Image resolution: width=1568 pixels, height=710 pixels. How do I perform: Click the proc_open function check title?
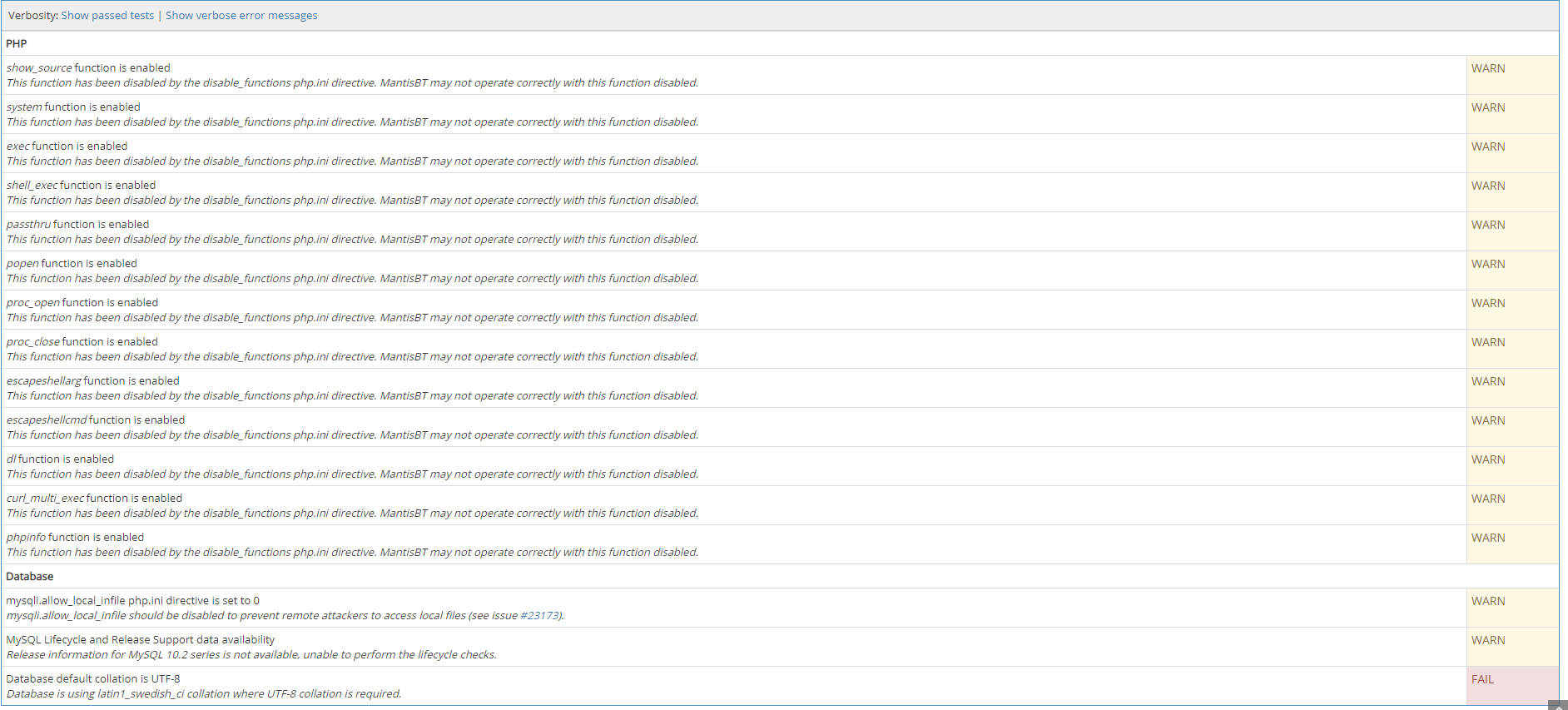pos(82,303)
